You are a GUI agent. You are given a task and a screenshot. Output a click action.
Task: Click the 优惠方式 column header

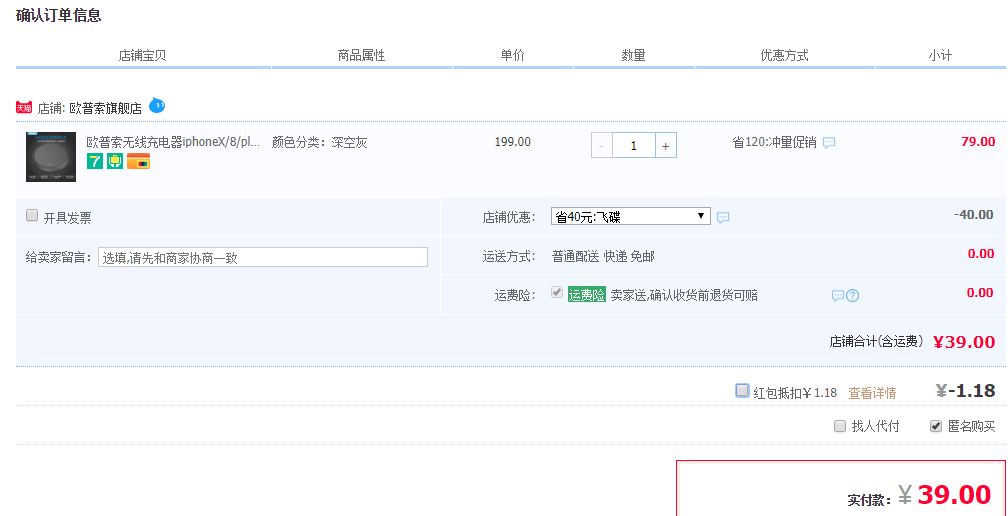784,55
